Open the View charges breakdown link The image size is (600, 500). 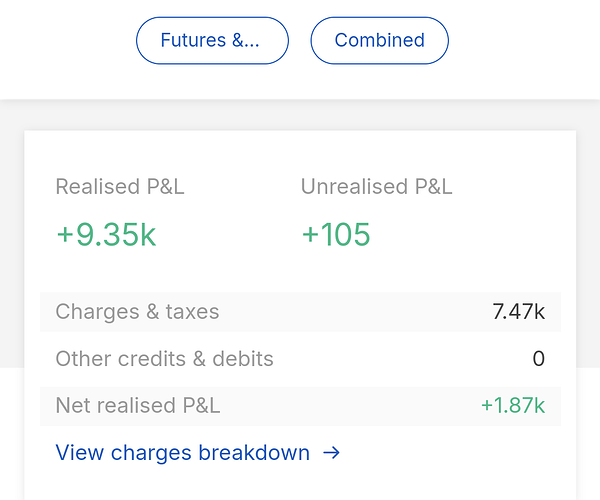(x=183, y=453)
